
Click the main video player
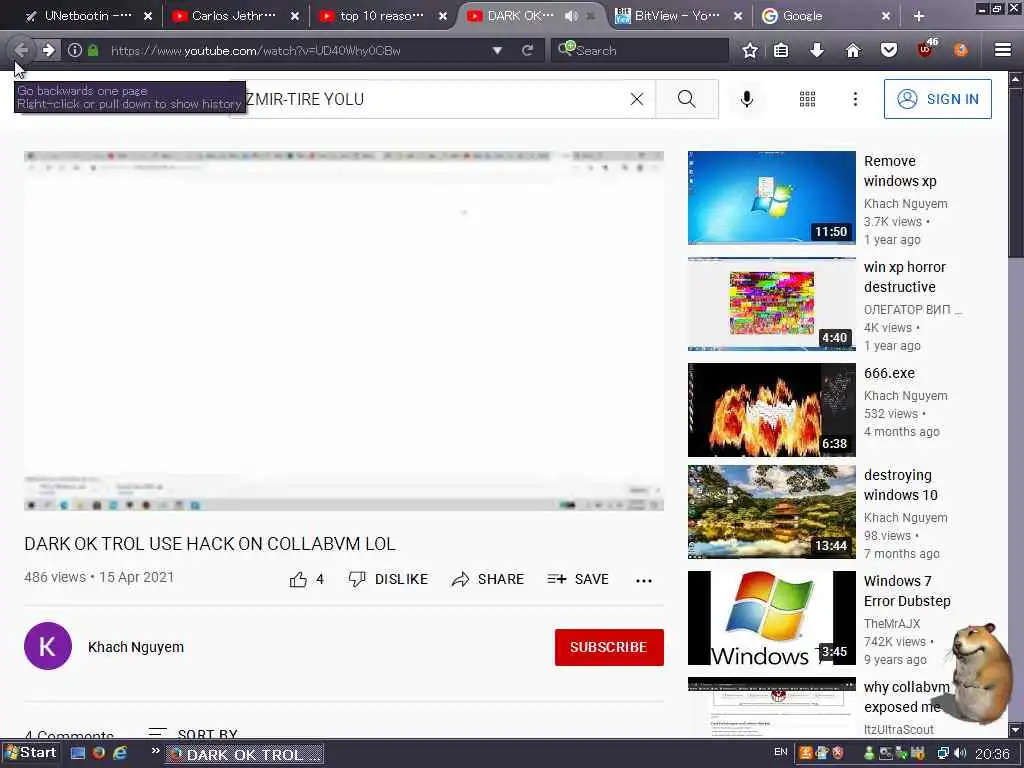[x=344, y=330]
